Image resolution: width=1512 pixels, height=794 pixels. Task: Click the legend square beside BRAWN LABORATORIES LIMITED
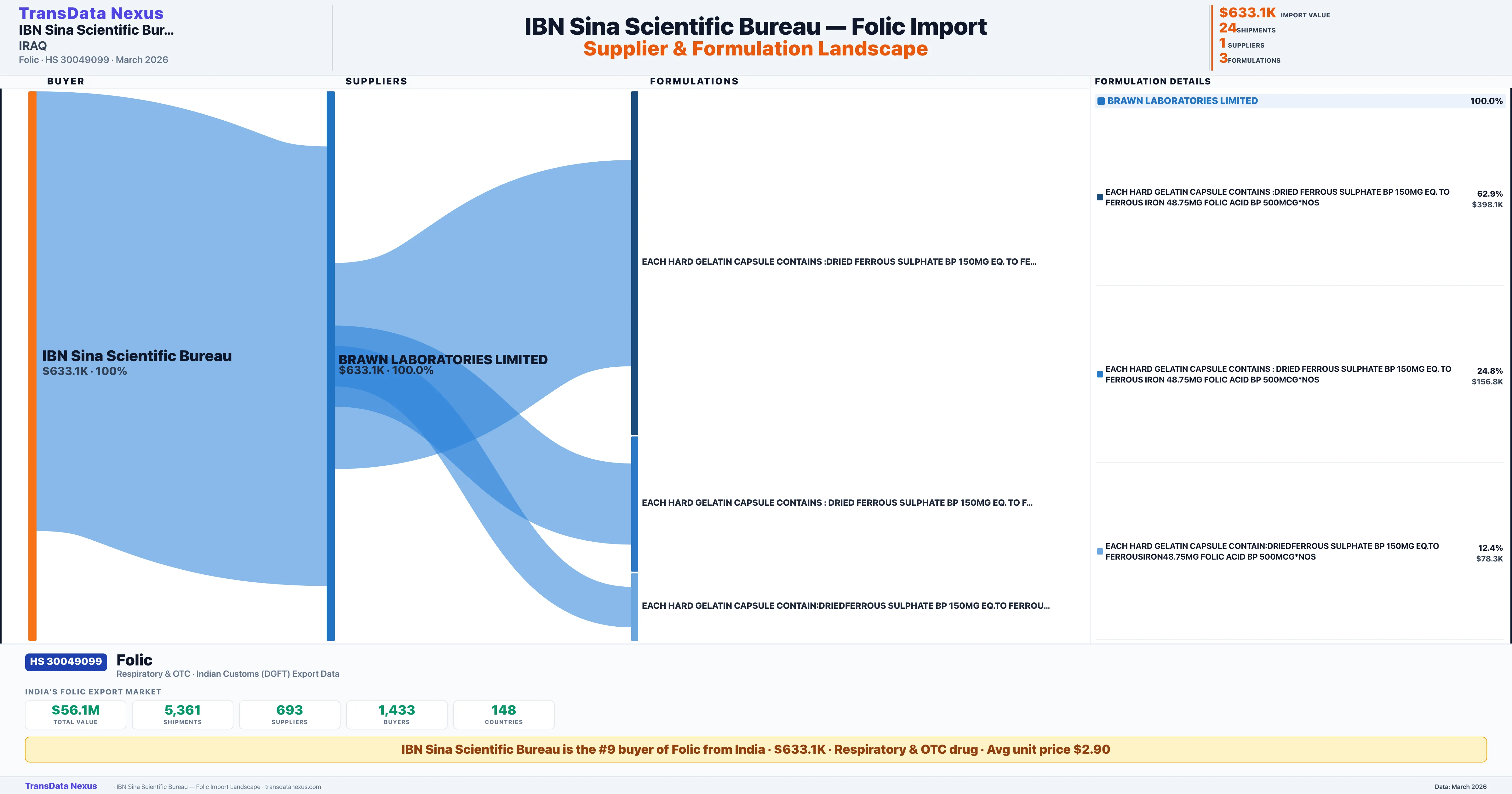tap(1101, 101)
